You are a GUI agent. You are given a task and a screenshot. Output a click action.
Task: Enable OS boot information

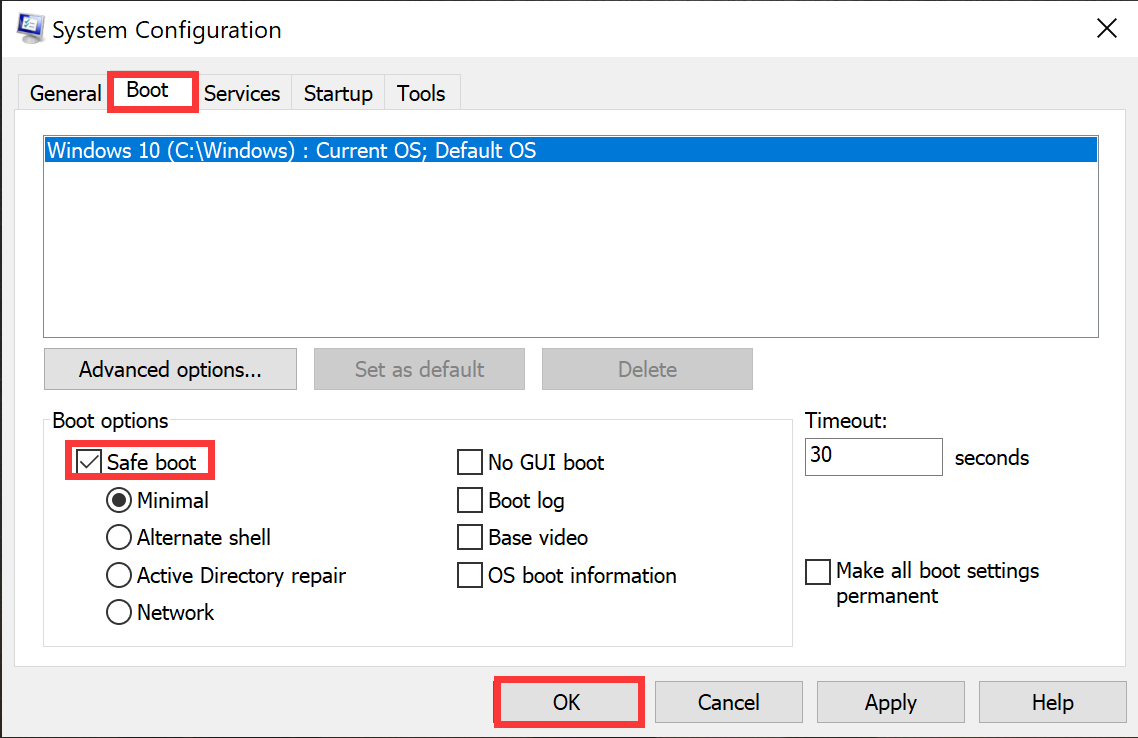point(470,575)
